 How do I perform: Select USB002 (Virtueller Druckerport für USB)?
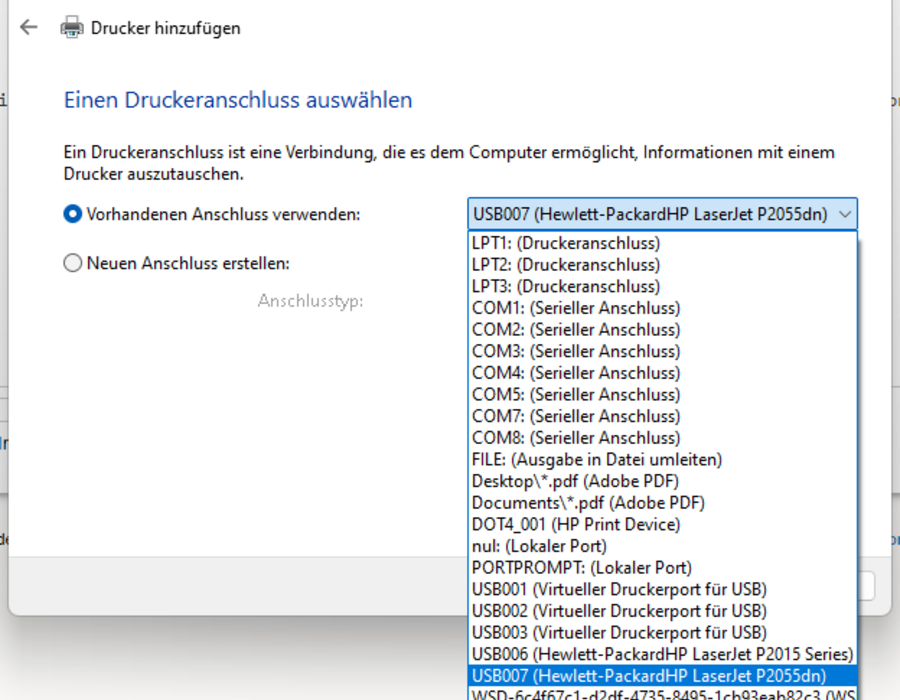point(663,611)
